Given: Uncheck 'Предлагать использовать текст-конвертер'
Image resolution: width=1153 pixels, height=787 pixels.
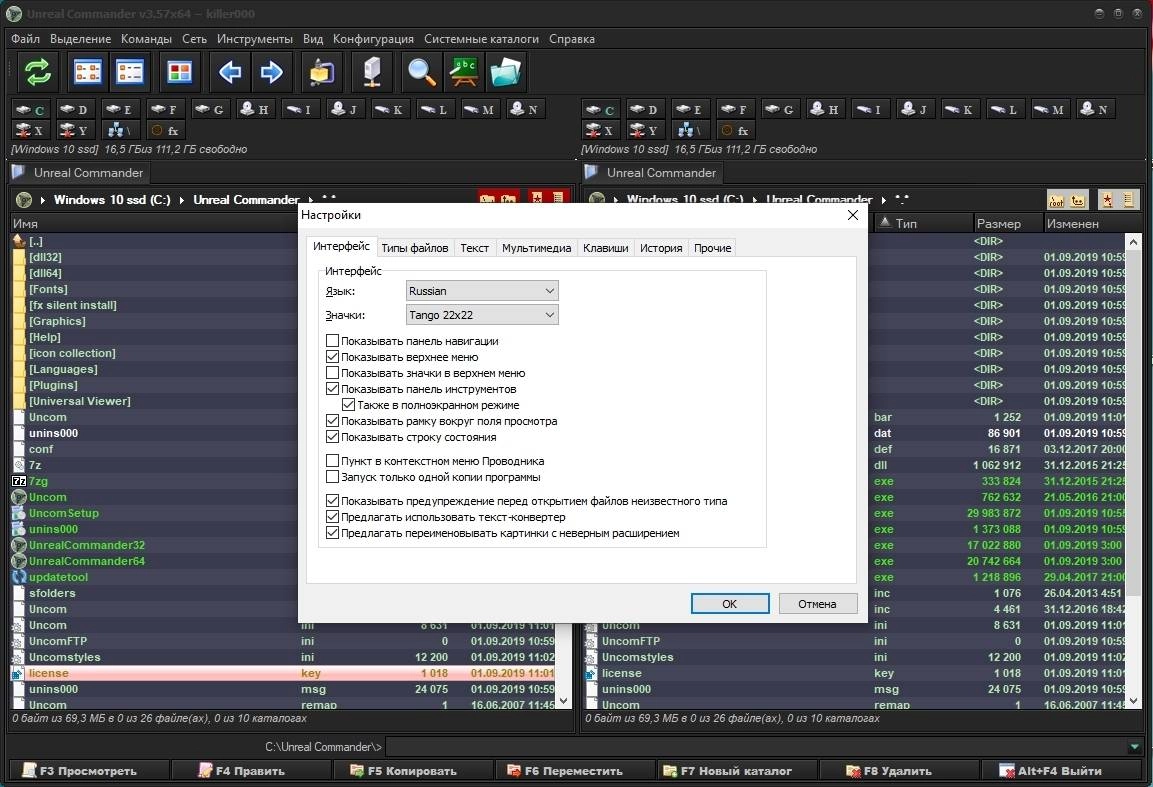Looking at the screenshot, I should (x=332, y=517).
